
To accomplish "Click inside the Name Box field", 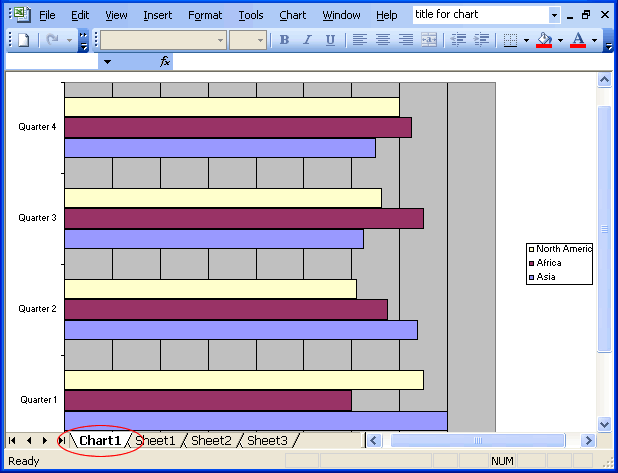I will 52,61.
